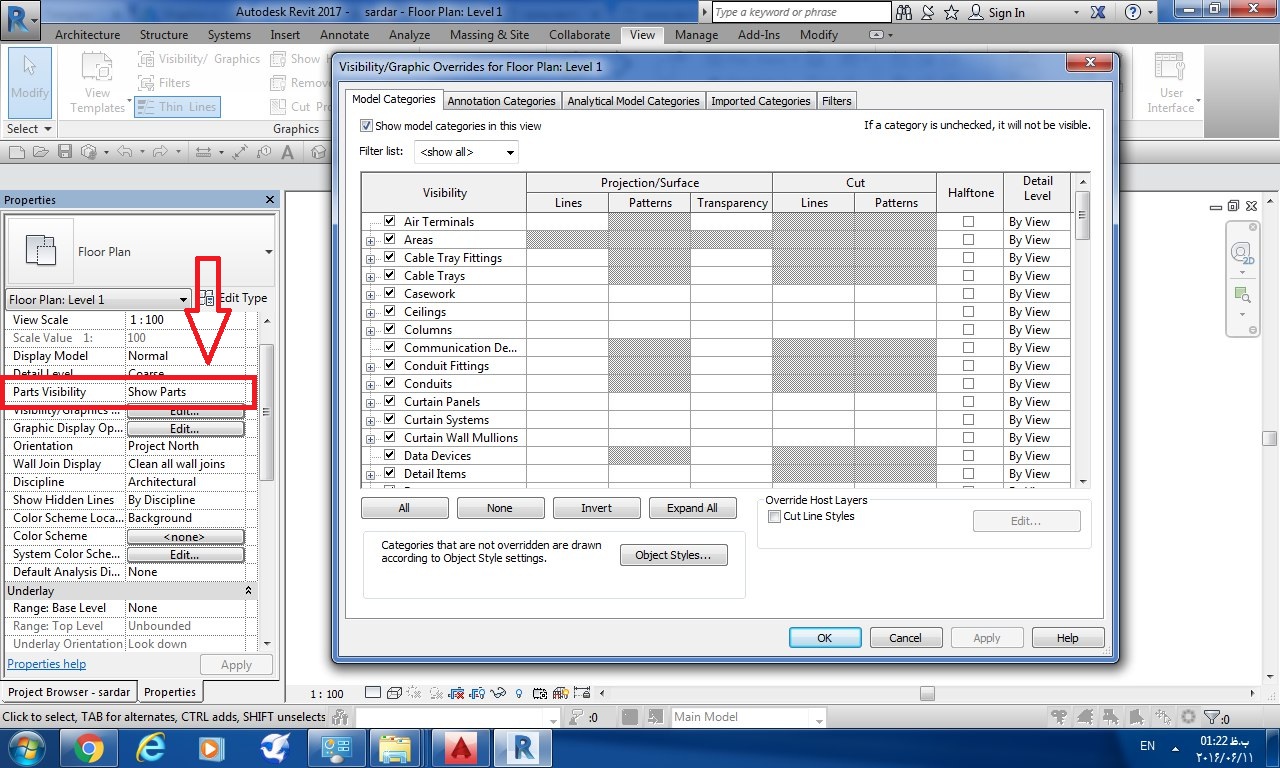1280x768 pixels.
Task: Toggle 'Show model categories in this view' checkbox
Action: [x=366, y=126]
